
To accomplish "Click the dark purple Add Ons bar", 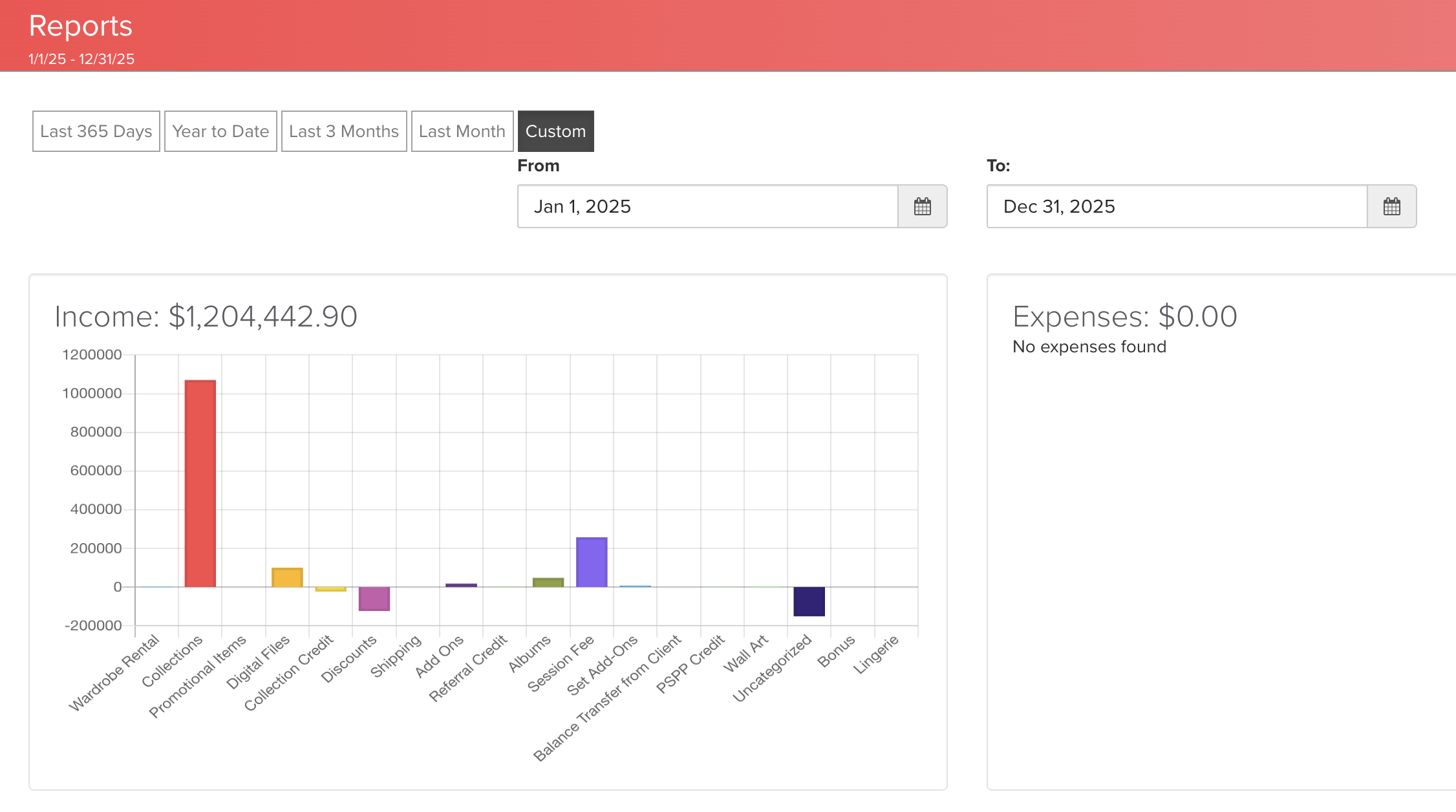I will [461, 585].
